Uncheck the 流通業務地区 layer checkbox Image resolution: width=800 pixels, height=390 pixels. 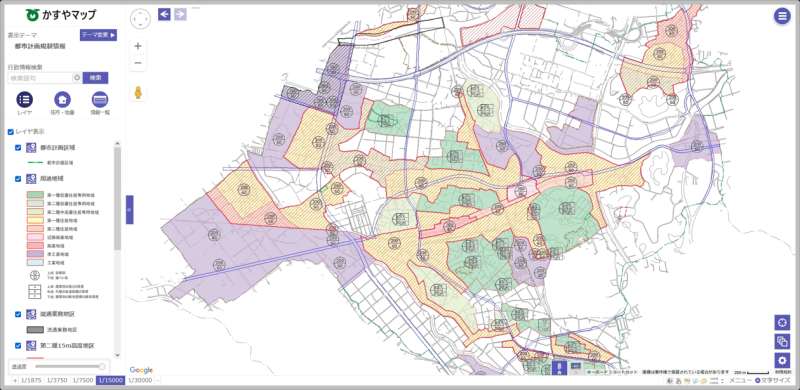tap(18, 314)
